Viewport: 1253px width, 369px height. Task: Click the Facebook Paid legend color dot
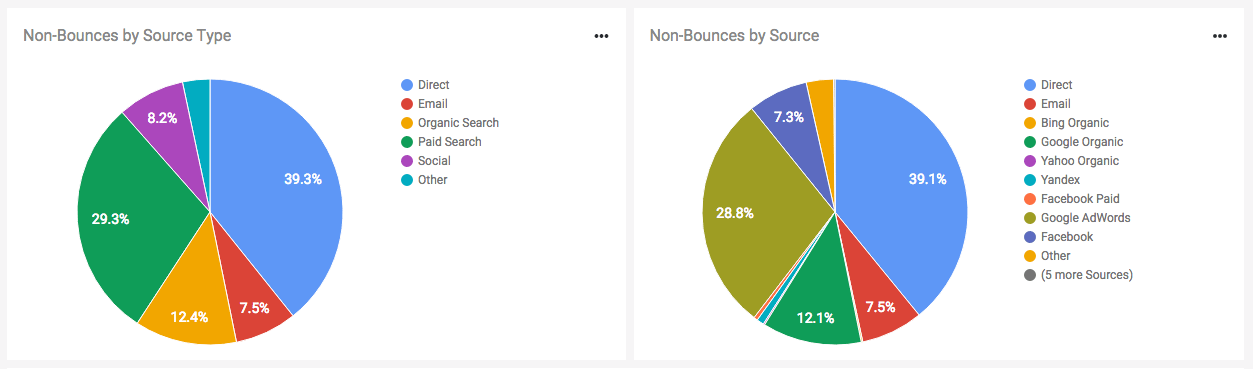(x=1030, y=199)
